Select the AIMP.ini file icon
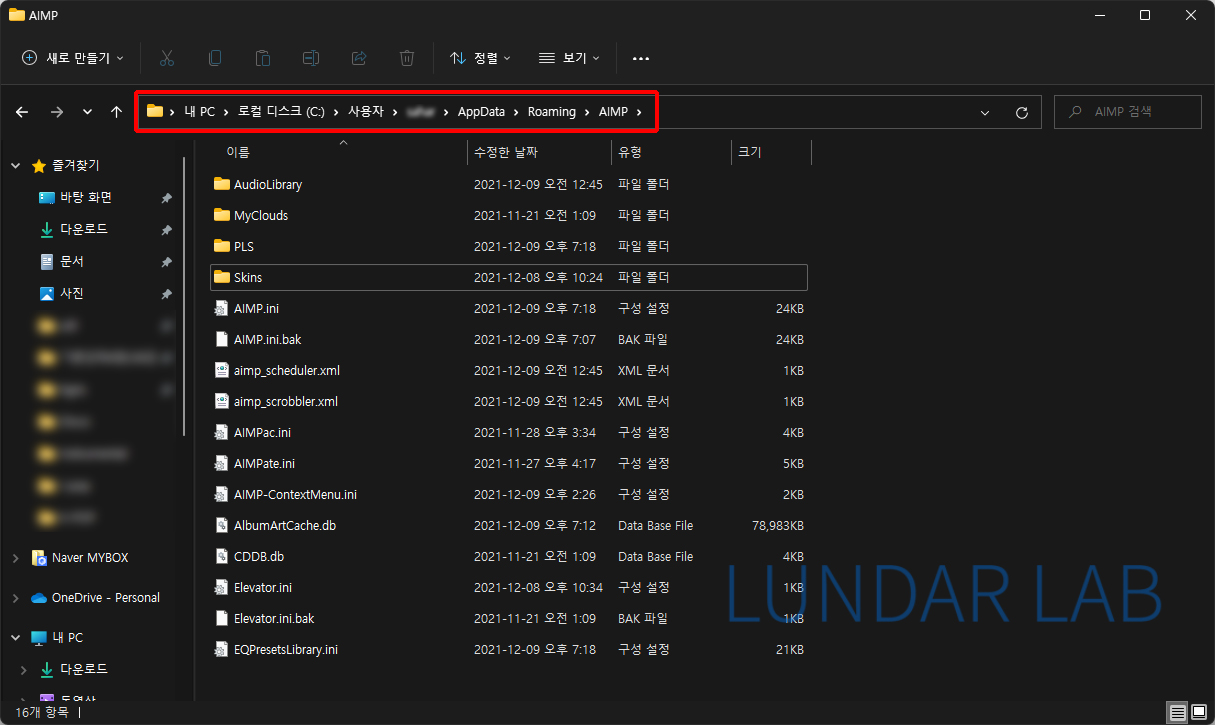 pos(222,308)
